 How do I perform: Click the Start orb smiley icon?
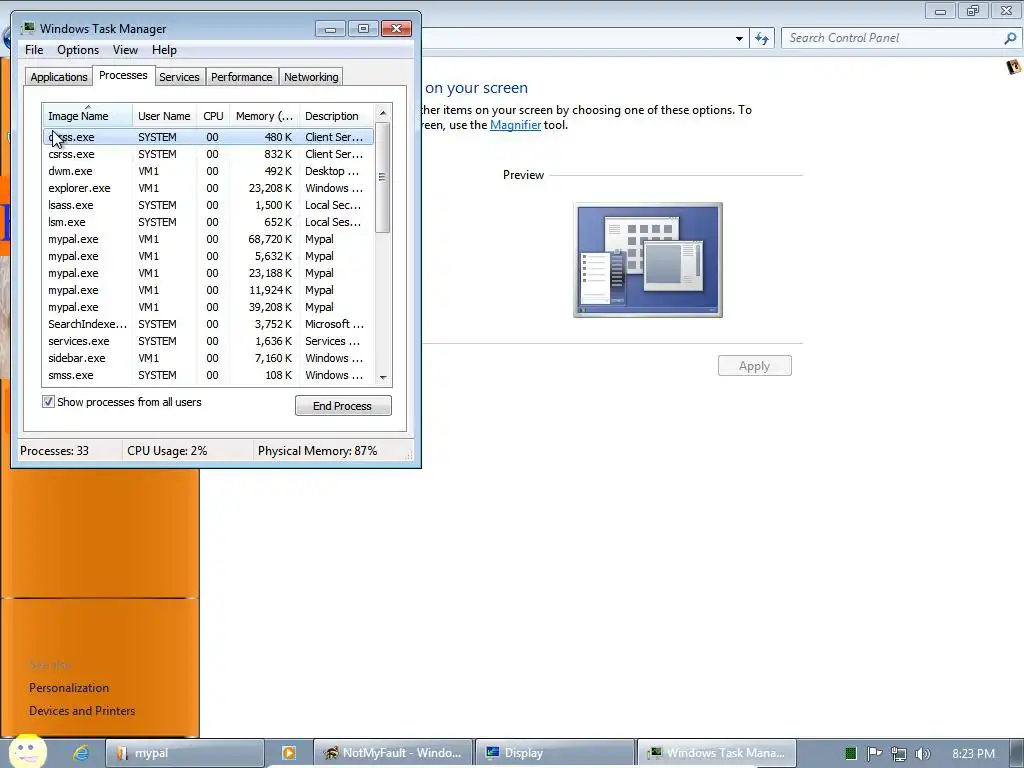[27, 752]
